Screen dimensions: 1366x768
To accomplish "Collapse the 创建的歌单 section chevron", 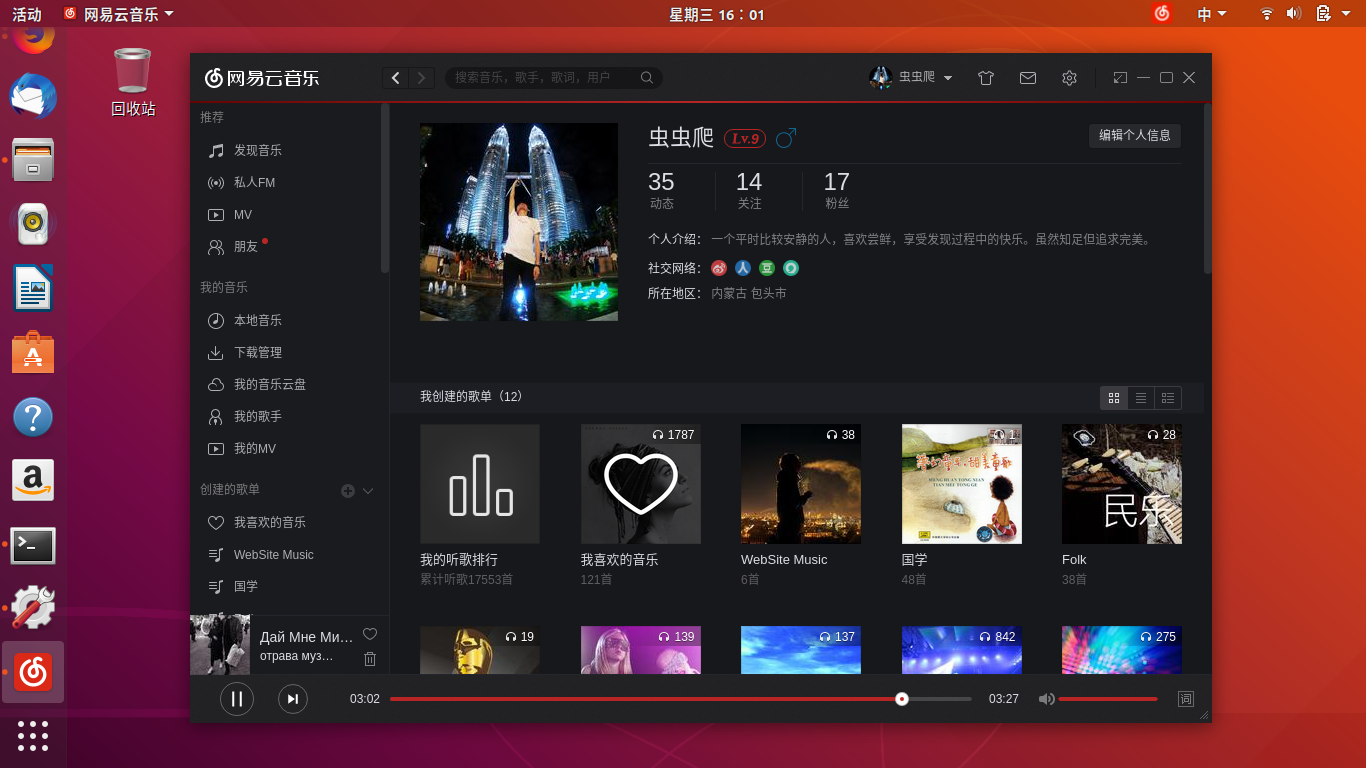I will coord(368,490).
